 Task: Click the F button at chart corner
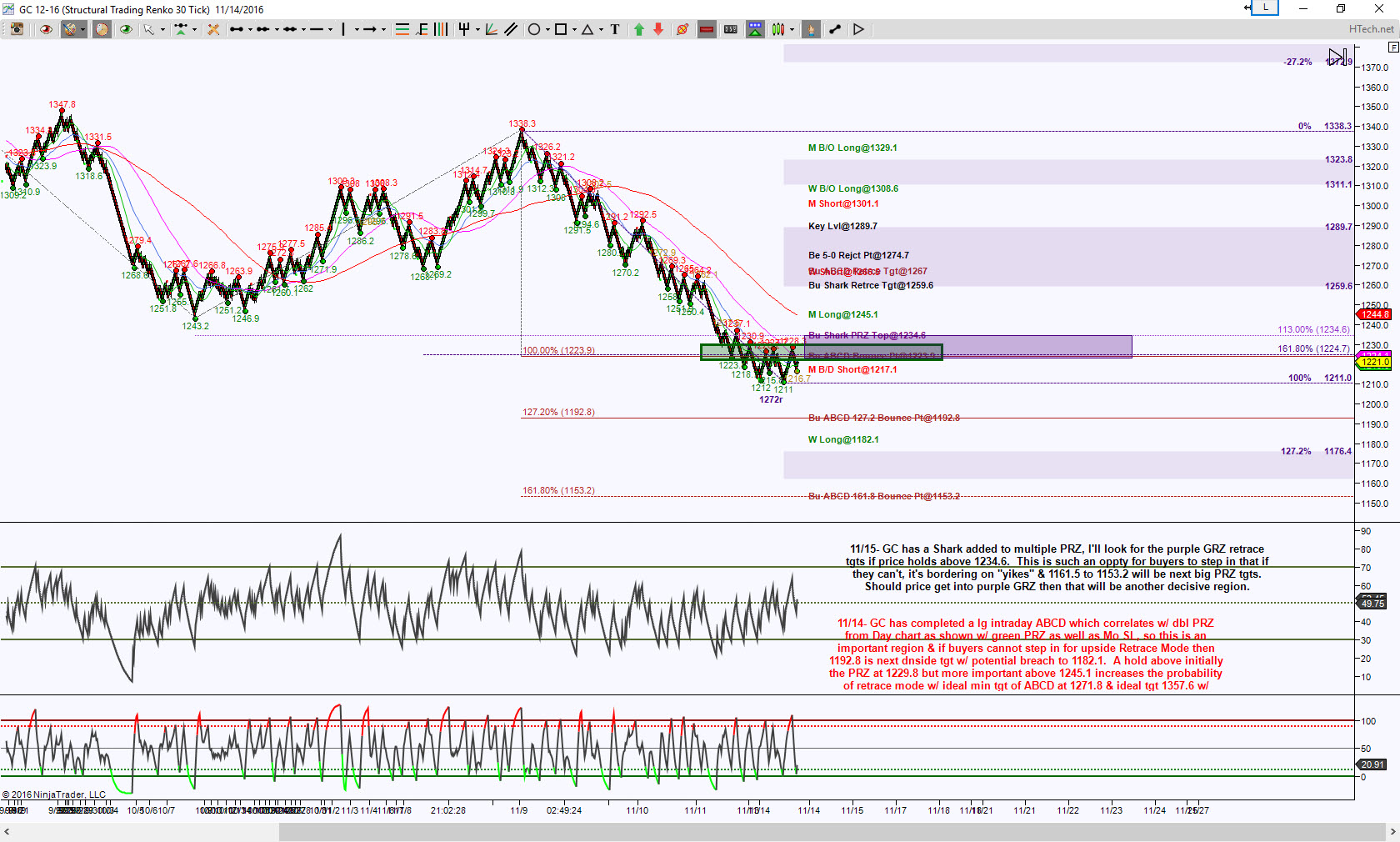coord(1393,48)
